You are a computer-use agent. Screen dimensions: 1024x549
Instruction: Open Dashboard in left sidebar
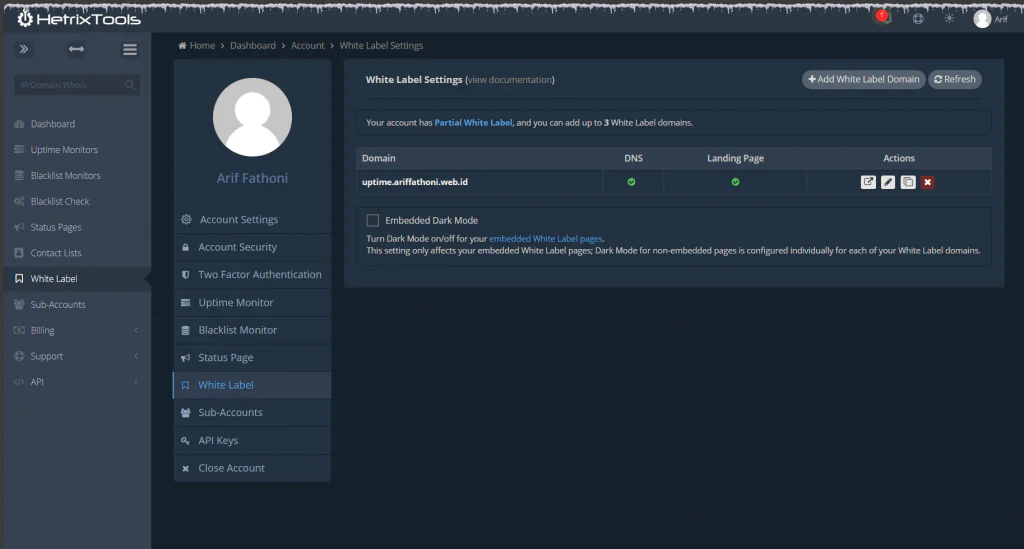click(52, 124)
